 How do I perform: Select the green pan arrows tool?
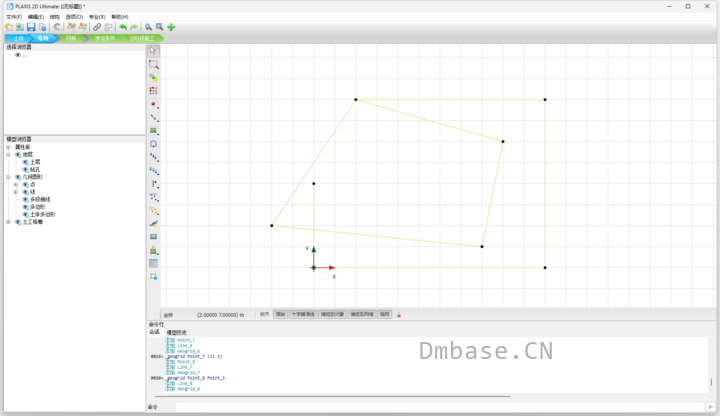(171, 27)
